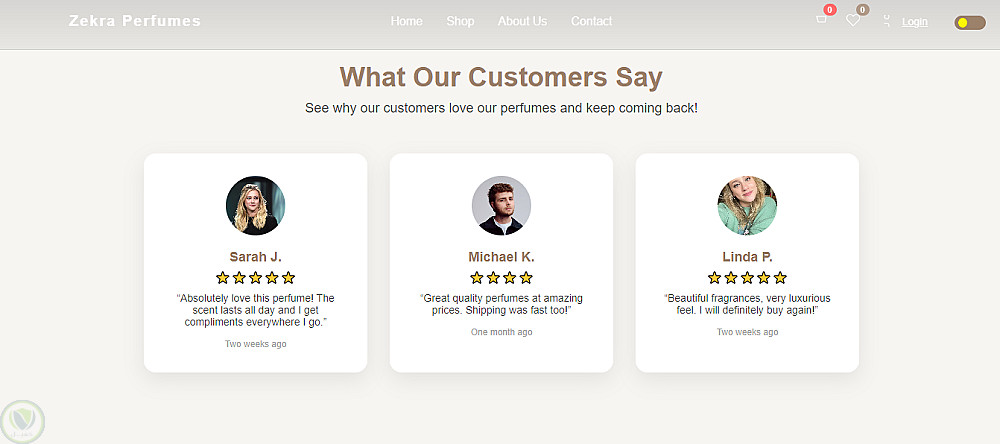Open the shopping cart icon
Screen dimensions: 1000x444
point(821,20)
